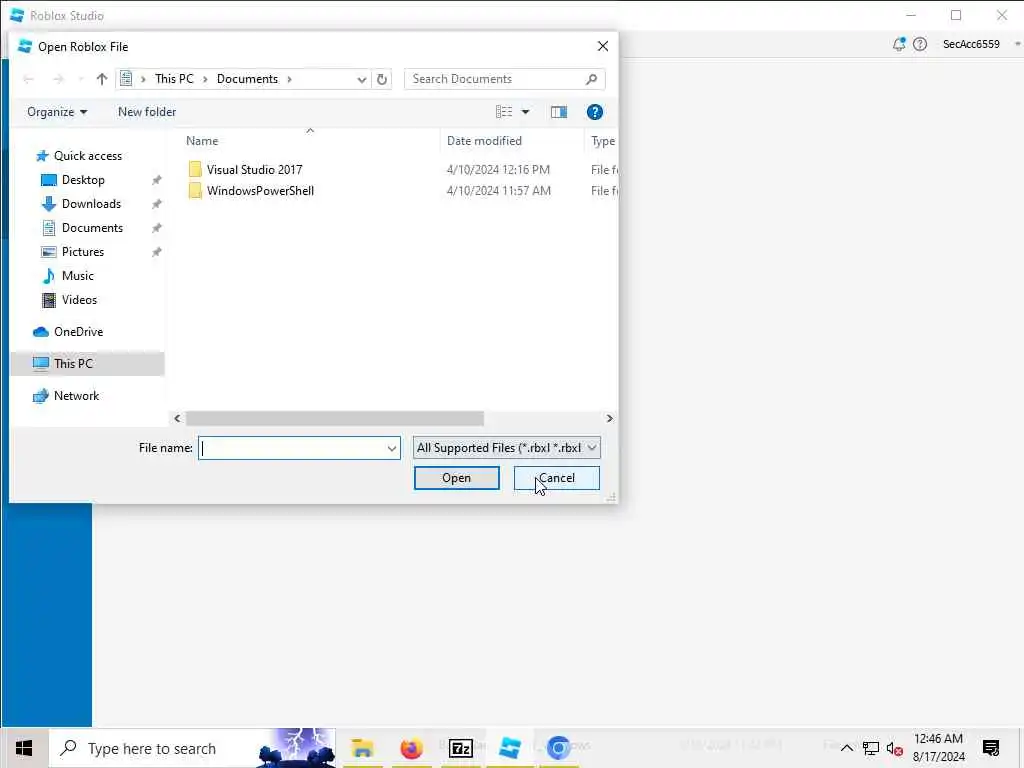Close the Open Roblox File dialog
Viewport: 1024px width, 768px height.
coord(602,46)
